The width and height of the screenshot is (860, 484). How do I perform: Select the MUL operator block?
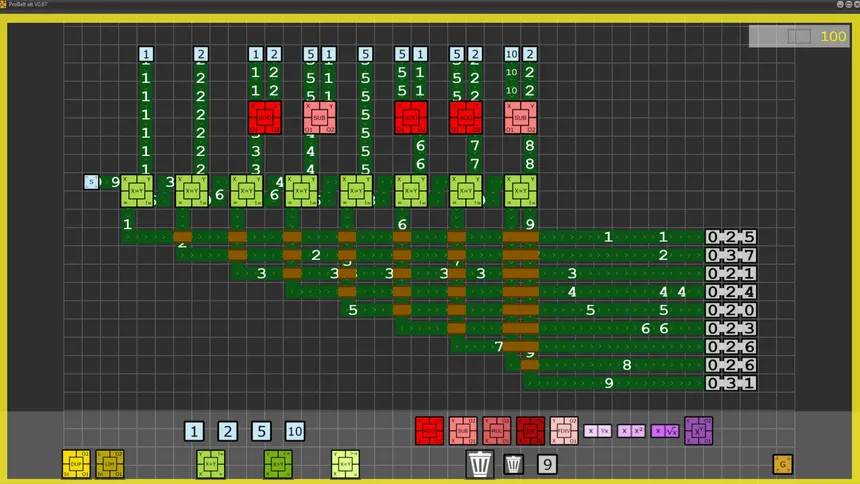click(x=497, y=431)
